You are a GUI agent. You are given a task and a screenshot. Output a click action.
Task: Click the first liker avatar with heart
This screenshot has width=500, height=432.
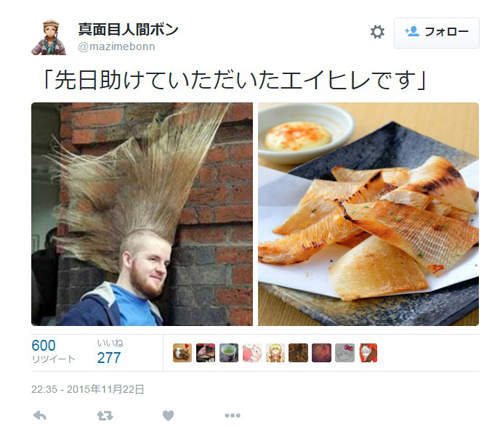pyautogui.click(x=182, y=353)
